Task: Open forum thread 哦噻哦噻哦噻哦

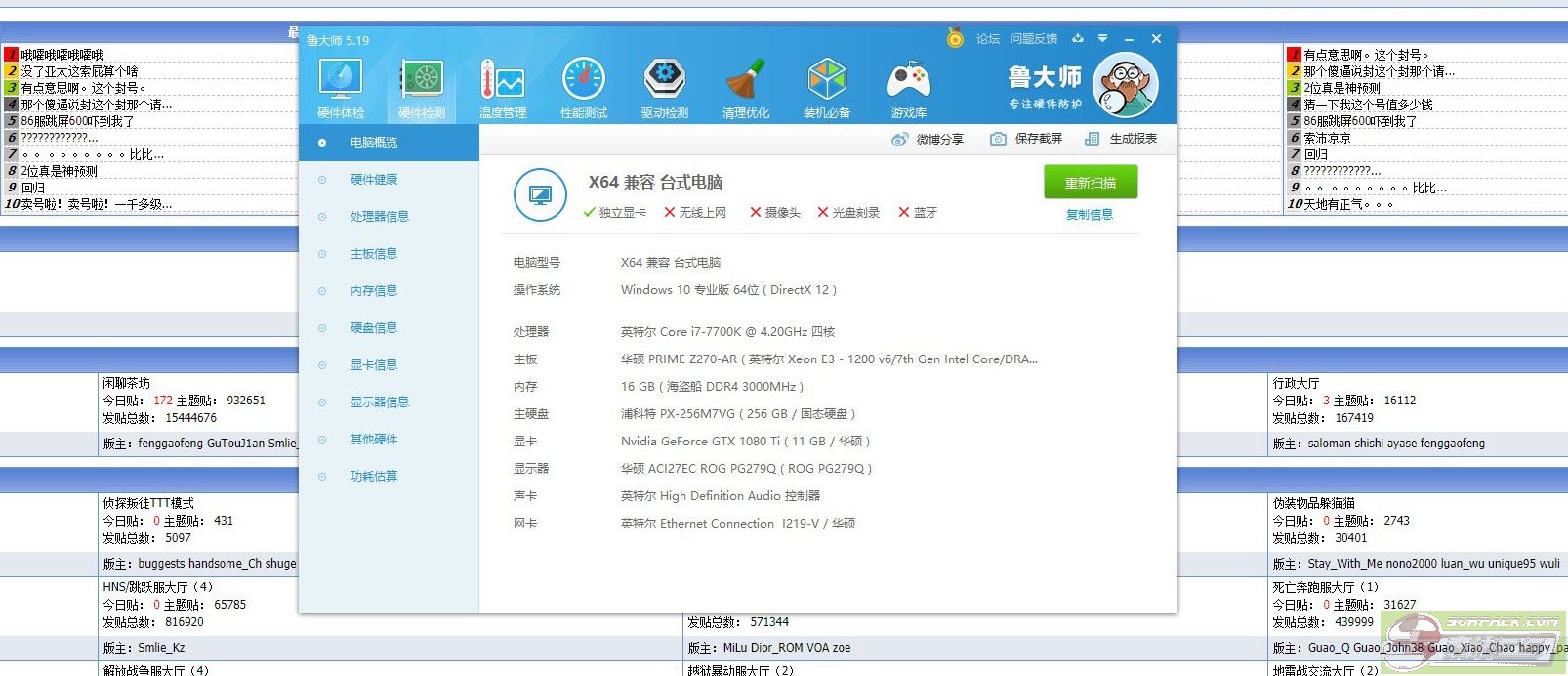Action: coord(62,55)
